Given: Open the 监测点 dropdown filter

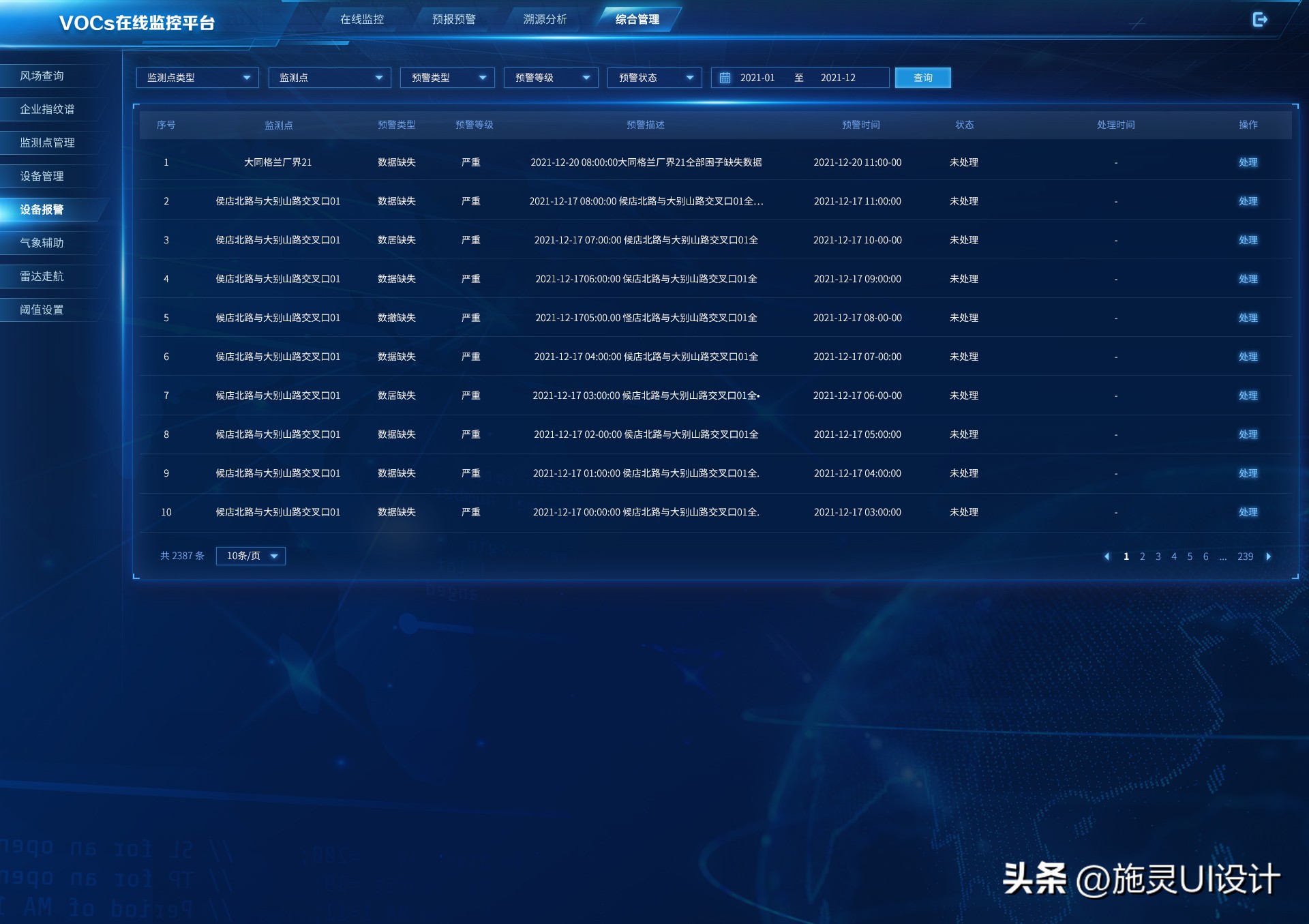Looking at the screenshot, I should coord(329,78).
